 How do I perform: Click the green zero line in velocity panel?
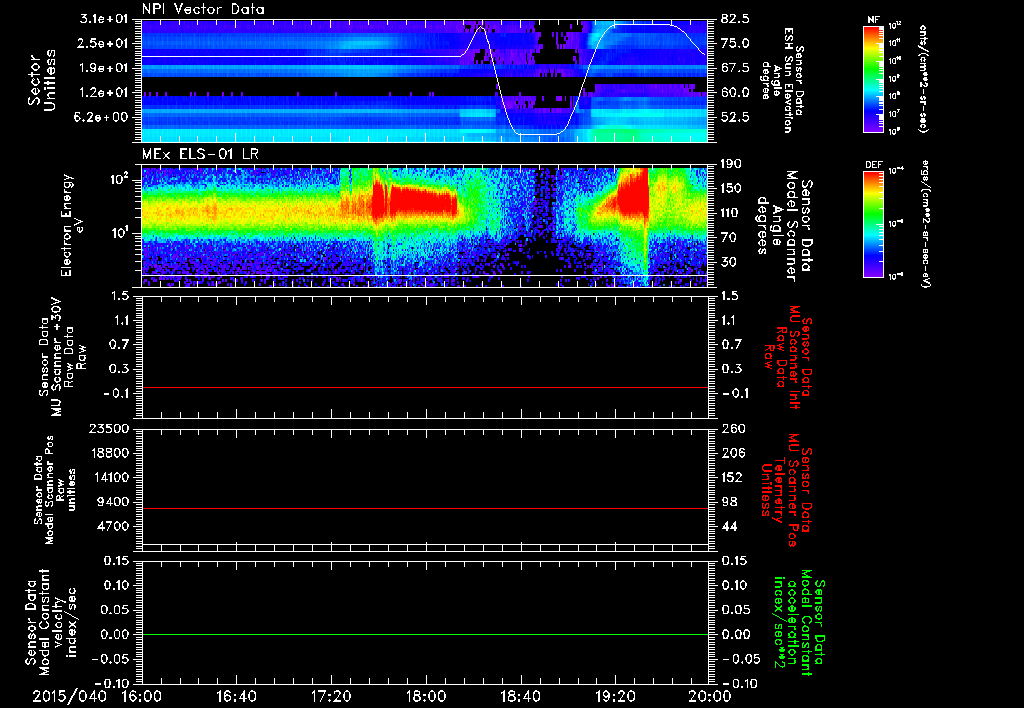(x=425, y=634)
